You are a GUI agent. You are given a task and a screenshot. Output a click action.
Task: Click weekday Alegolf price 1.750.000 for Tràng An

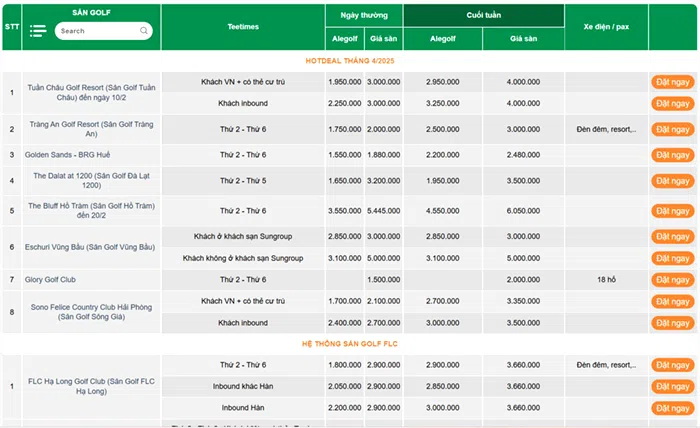click(x=345, y=129)
